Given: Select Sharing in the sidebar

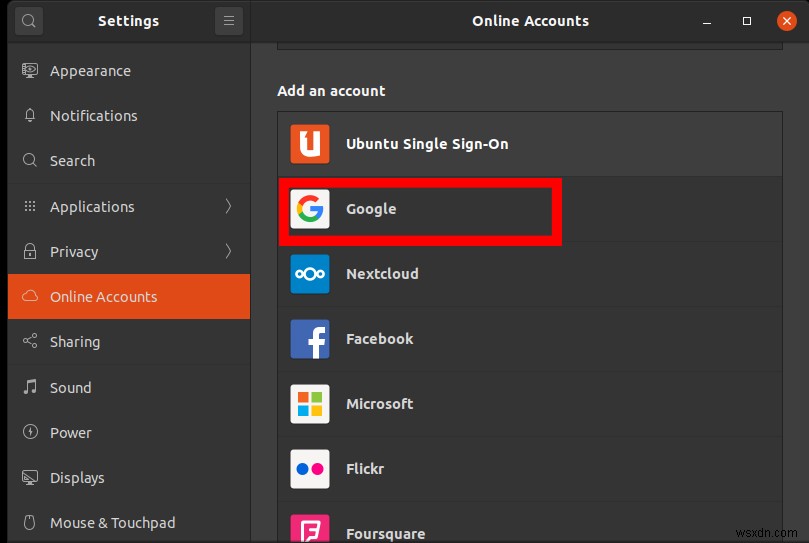Looking at the screenshot, I should point(75,342).
